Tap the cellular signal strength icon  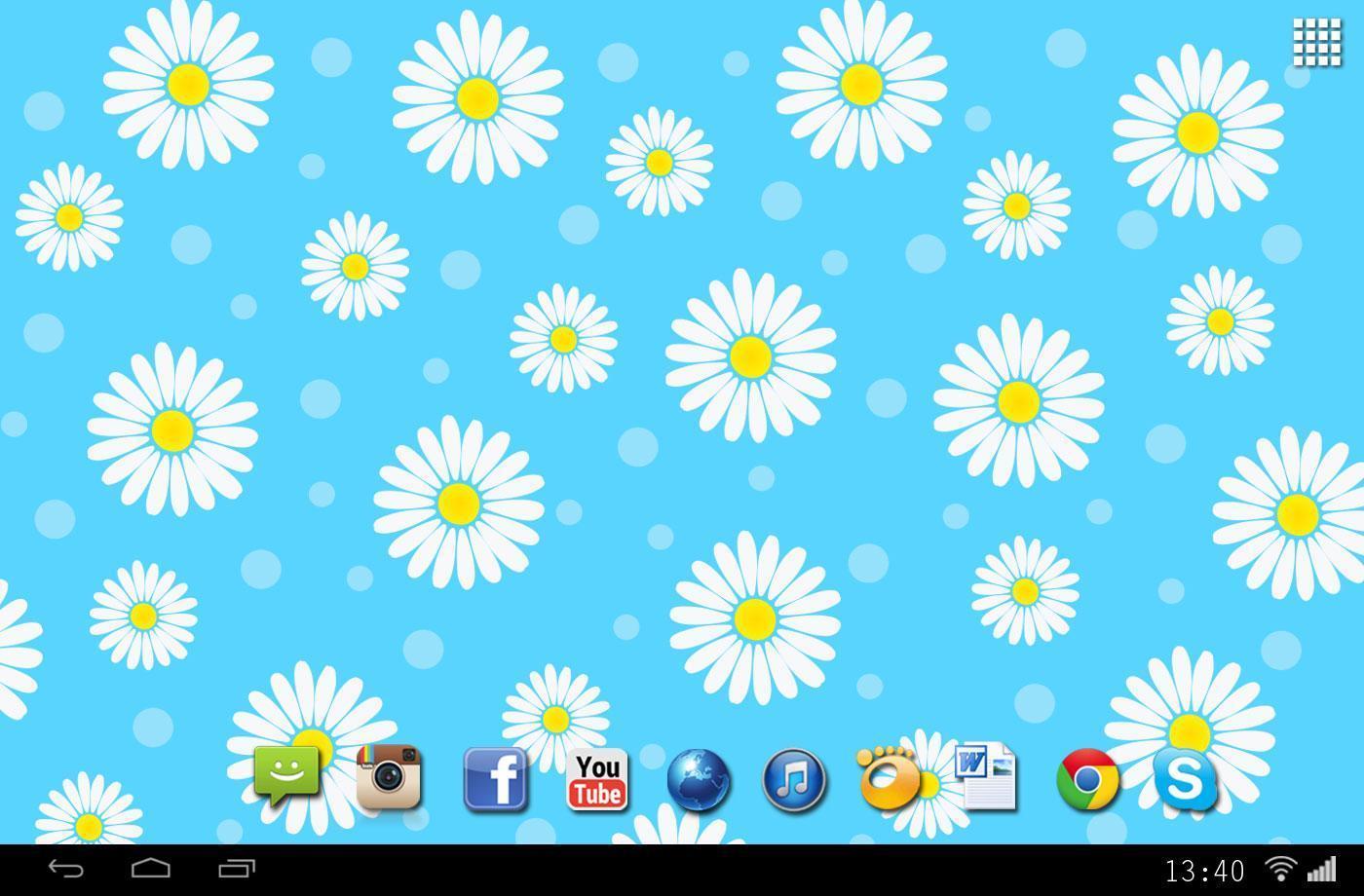point(1321,869)
